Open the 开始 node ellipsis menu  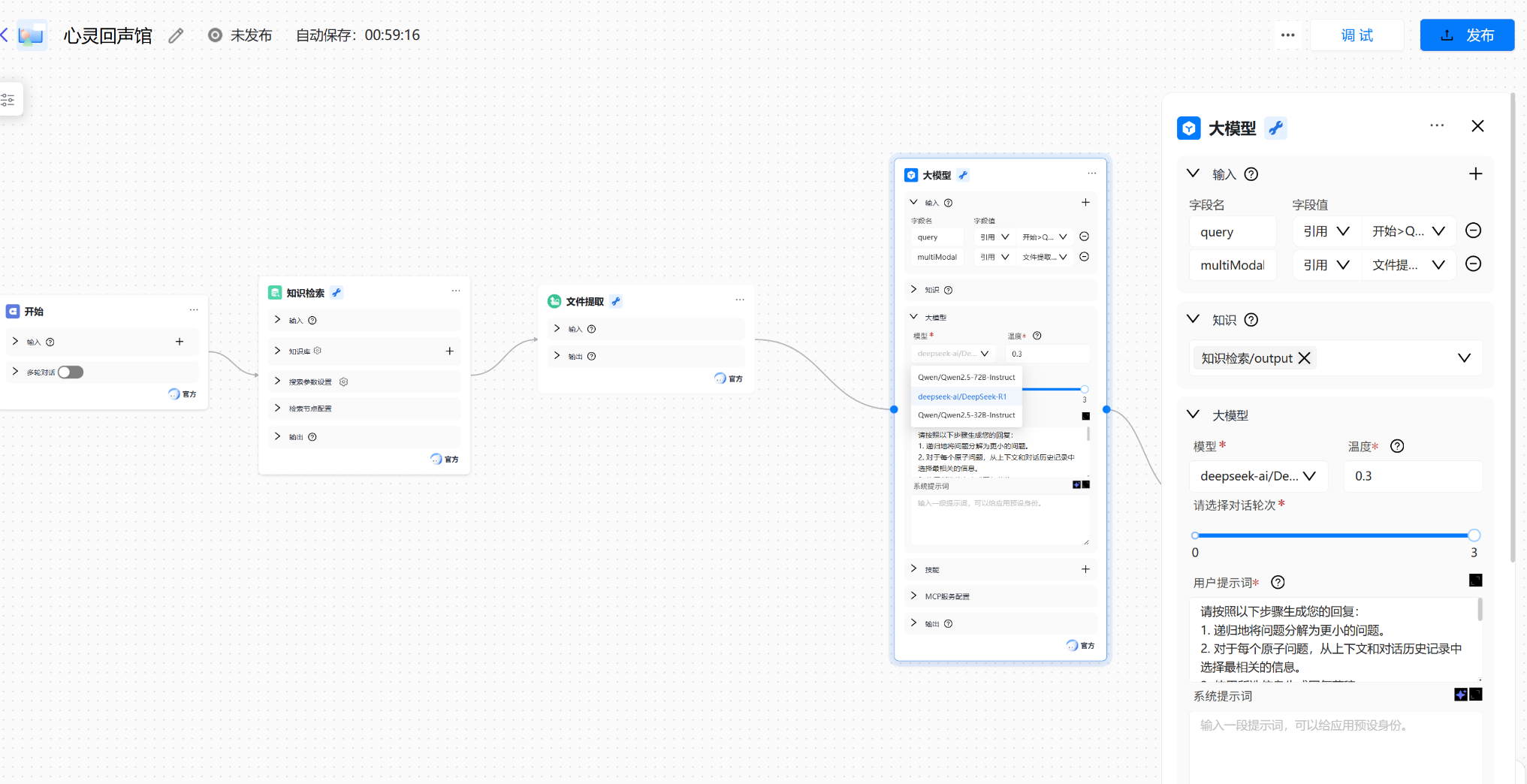194,309
